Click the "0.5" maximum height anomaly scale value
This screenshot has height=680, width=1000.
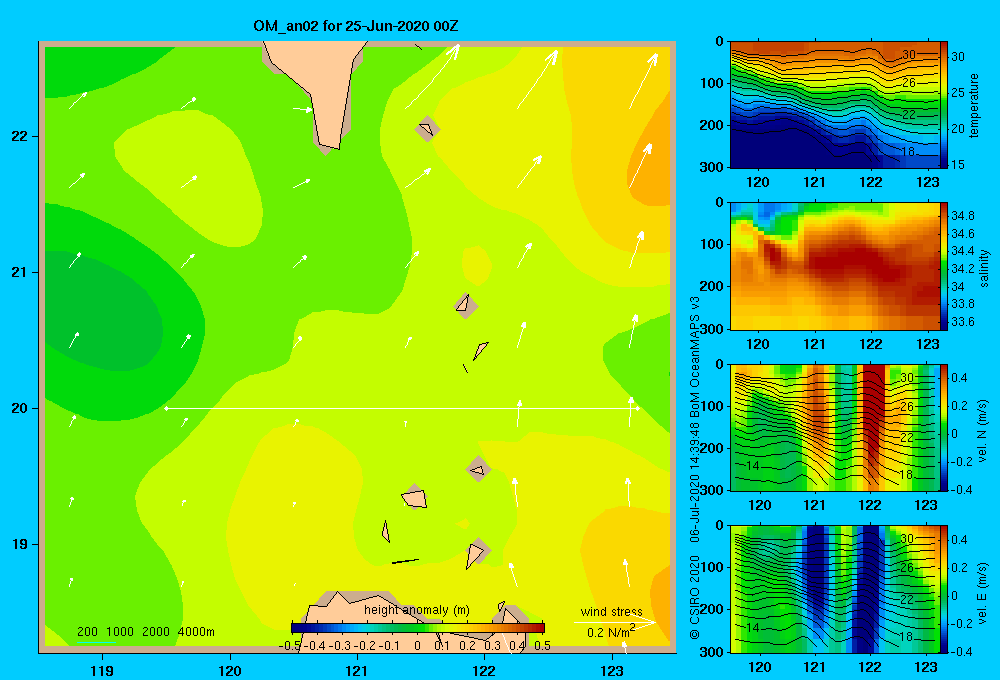coord(543,646)
